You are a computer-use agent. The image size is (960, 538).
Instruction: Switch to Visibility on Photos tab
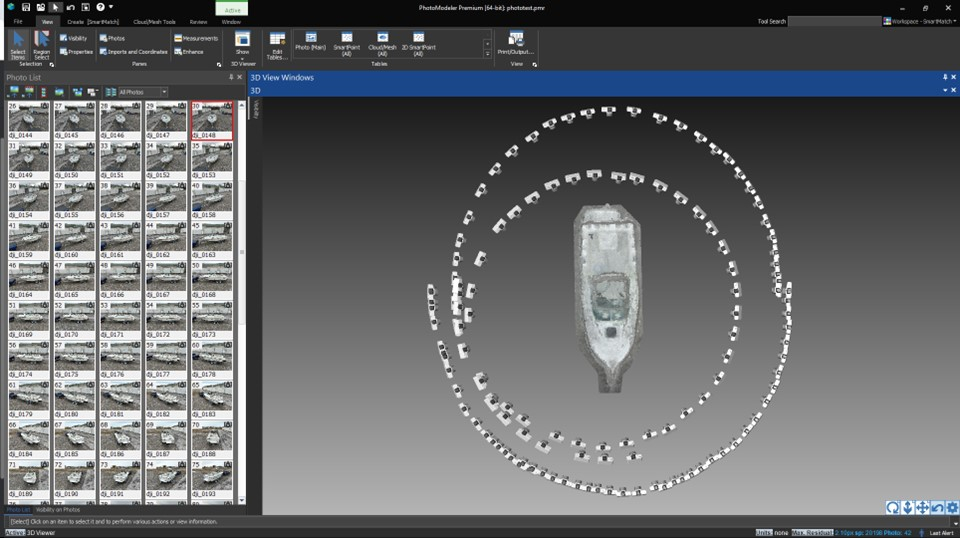(x=58, y=510)
